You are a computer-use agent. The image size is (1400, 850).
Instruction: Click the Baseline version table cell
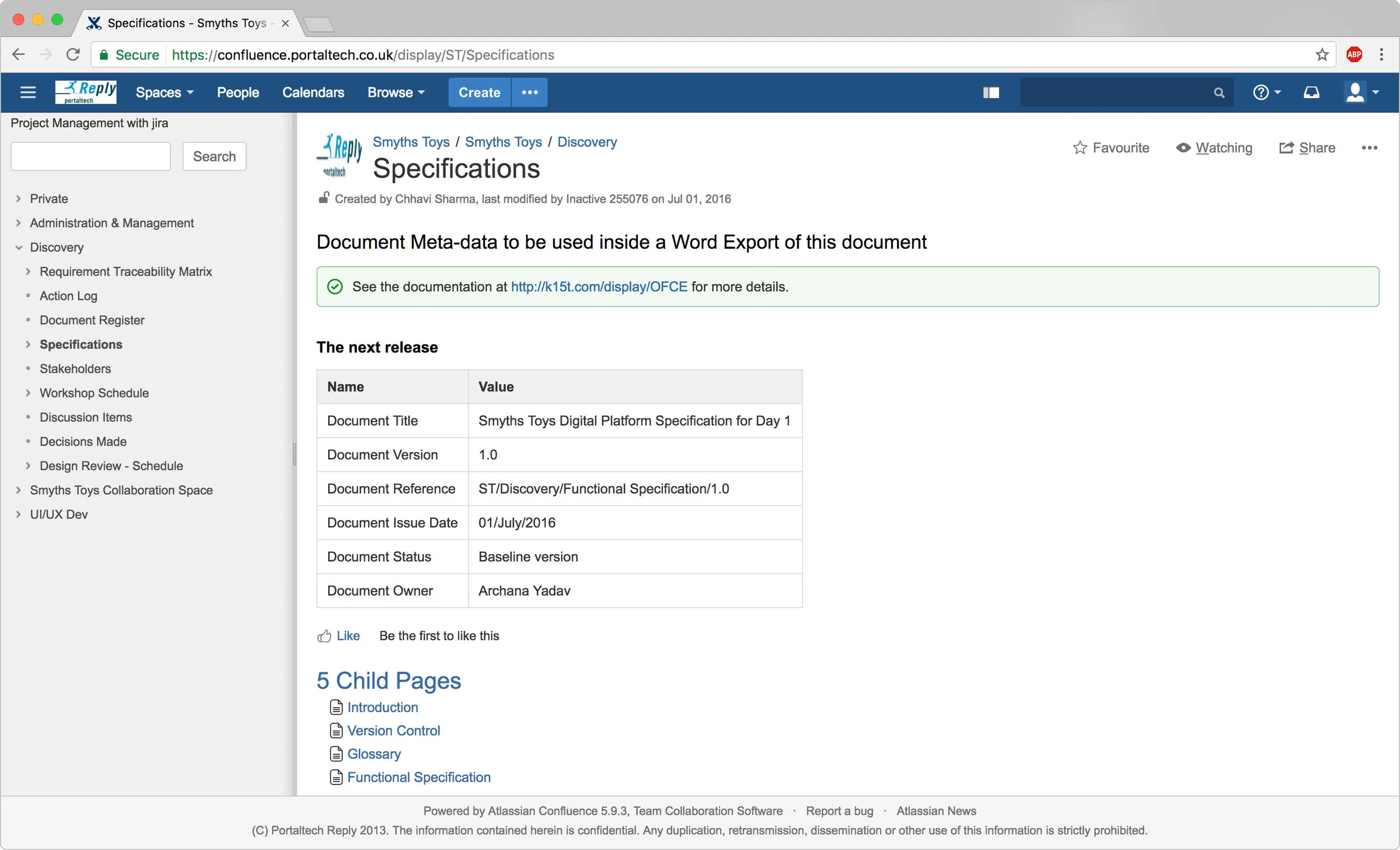635,556
